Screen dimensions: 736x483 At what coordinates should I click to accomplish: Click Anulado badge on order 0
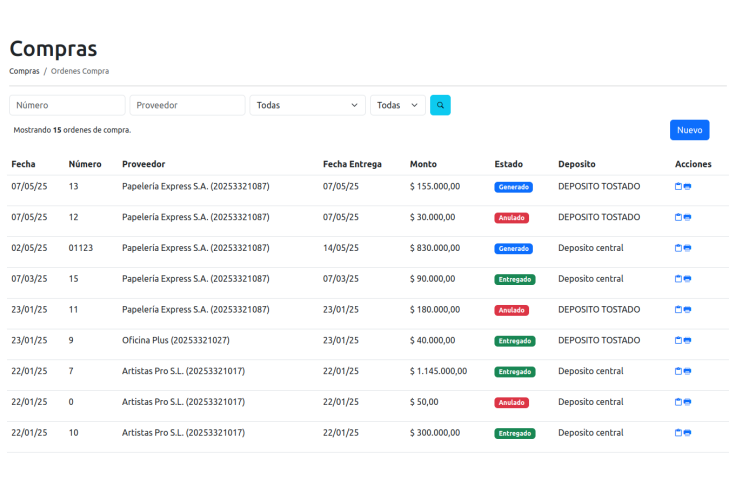[x=512, y=402]
